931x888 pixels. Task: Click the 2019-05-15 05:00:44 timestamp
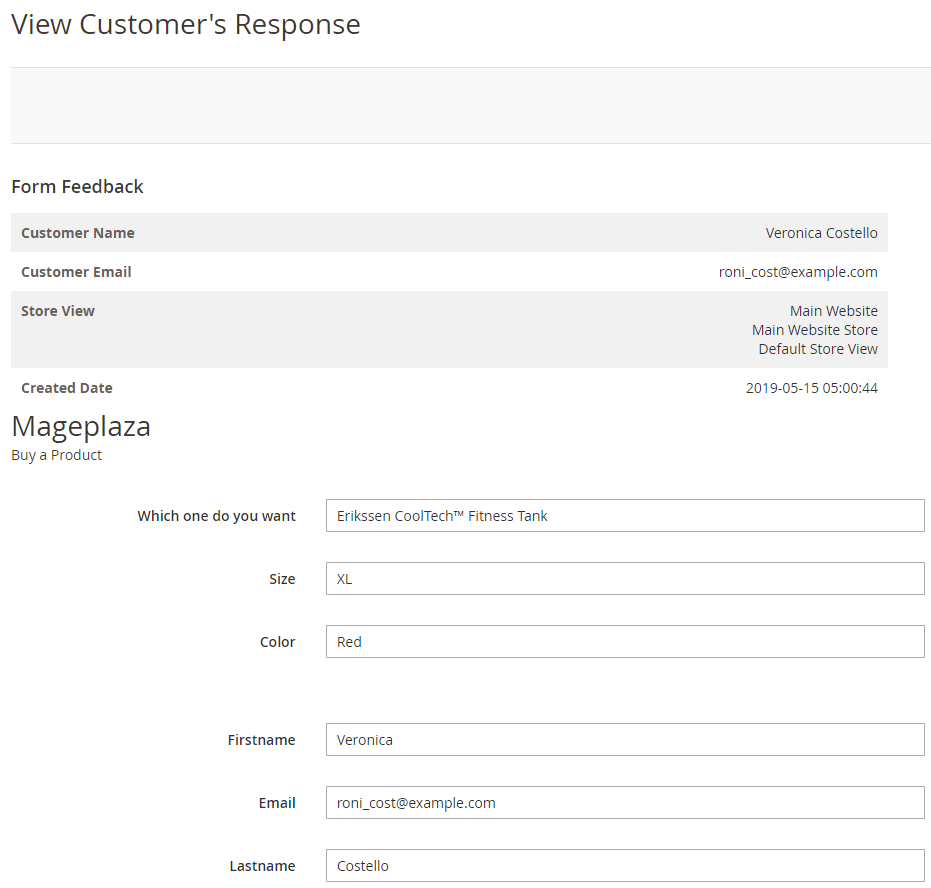click(x=811, y=388)
